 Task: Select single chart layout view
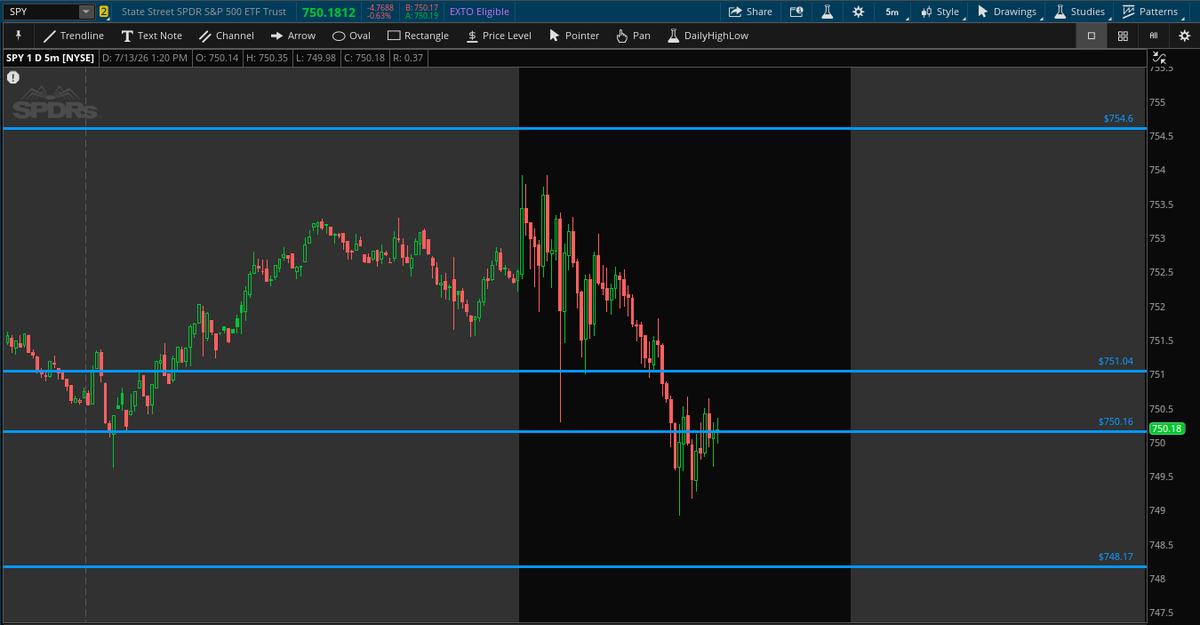pyautogui.click(x=1091, y=35)
